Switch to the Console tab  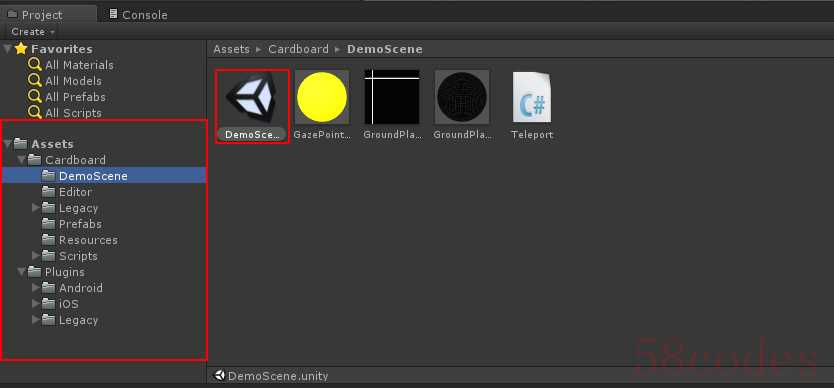click(x=138, y=14)
